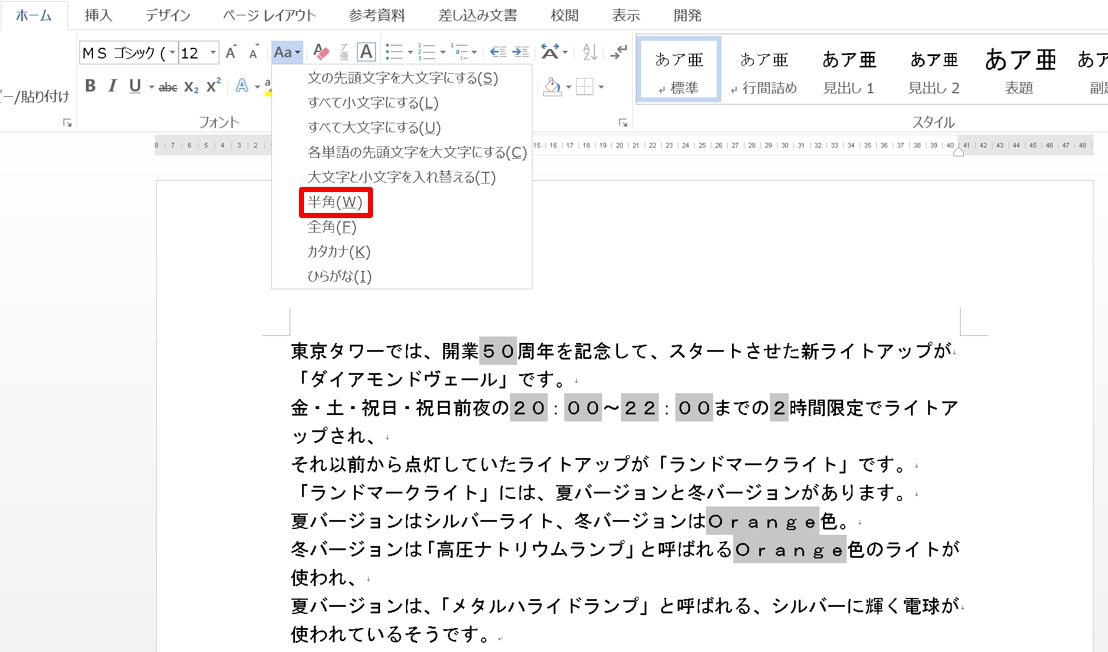The image size is (1108, 652).
Task: Apply the 標準 style
Action: click(x=678, y=71)
